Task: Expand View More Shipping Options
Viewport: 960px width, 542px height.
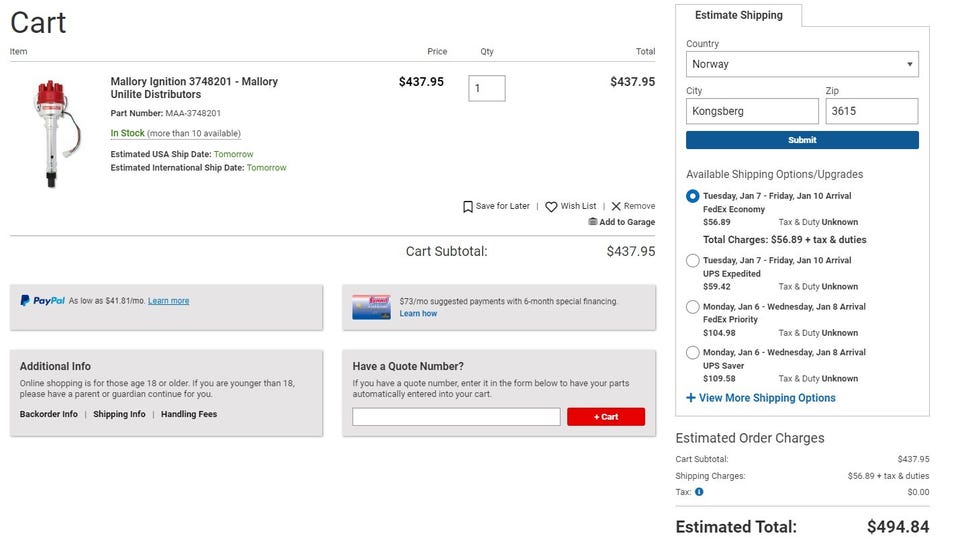Action: tap(767, 398)
